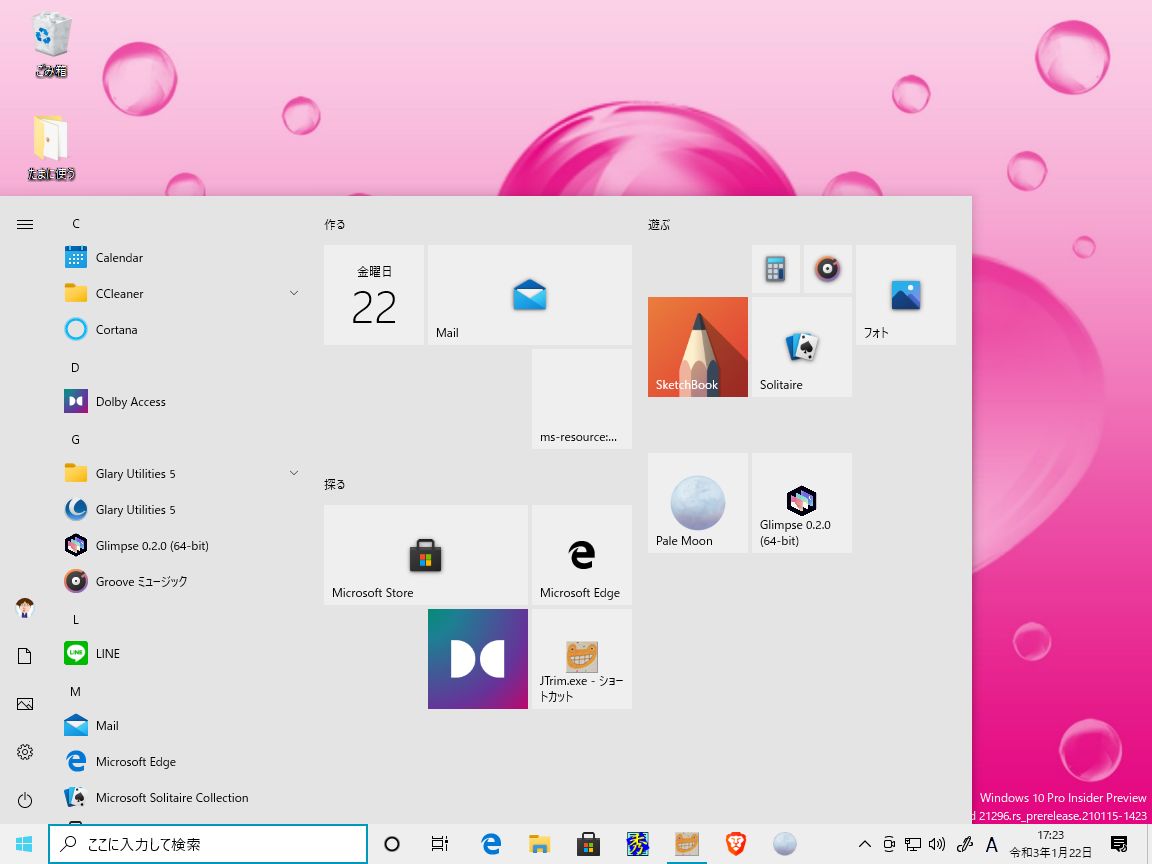This screenshot has width=1152, height=864.
Task: Open Glimpse 0.2.0 (64-bit) in the app list
Action: [x=180, y=545]
